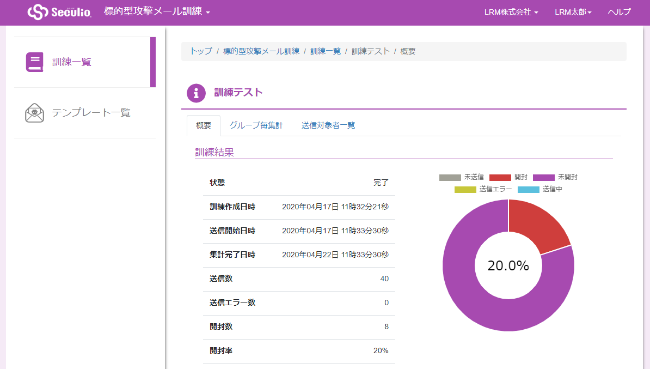This screenshot has width=650, height=369.
Task: Toggle the yellow 送信エラー legend swatch
Action: coord(465,189)
